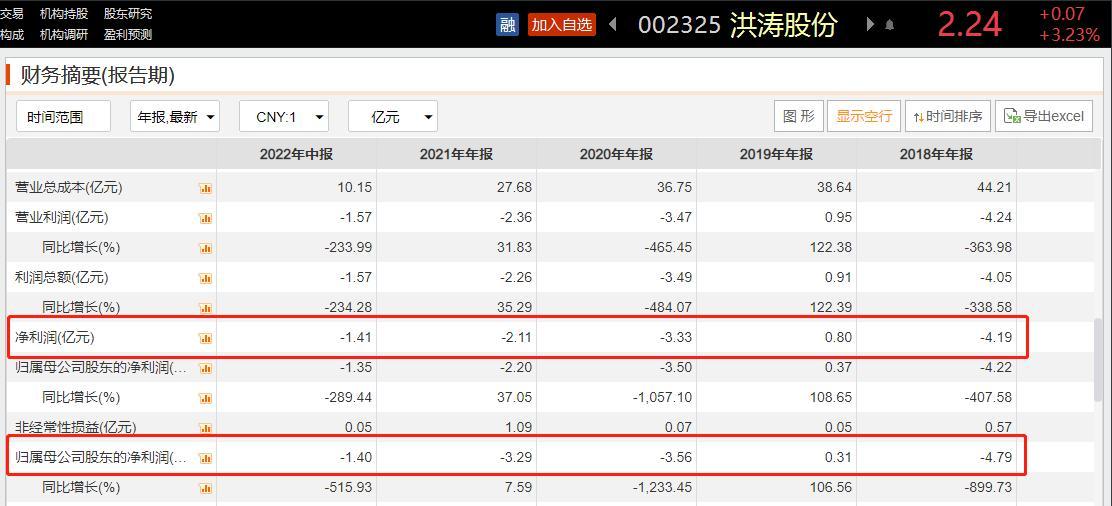This screenshot has height=506, width=1112.
Task: Click the 2018年年报 column header
Action: (x=936, y=155)
